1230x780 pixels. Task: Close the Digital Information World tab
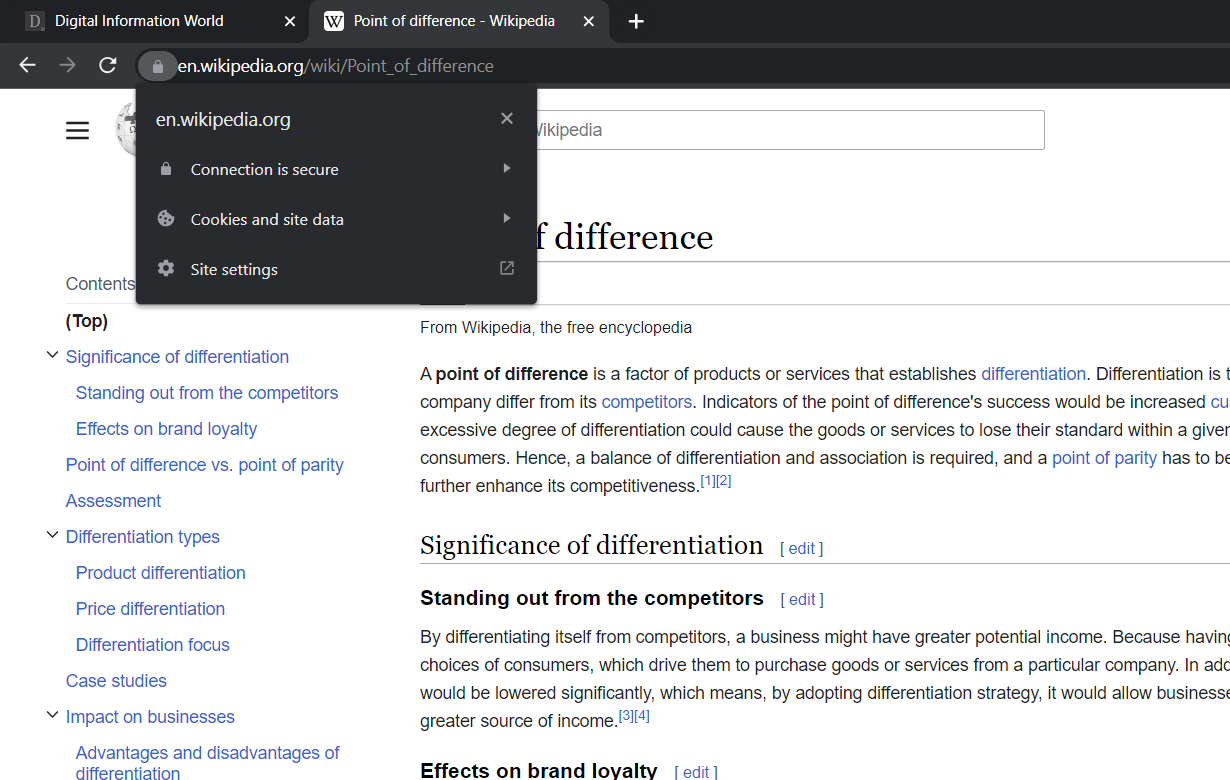pos(290,21)
